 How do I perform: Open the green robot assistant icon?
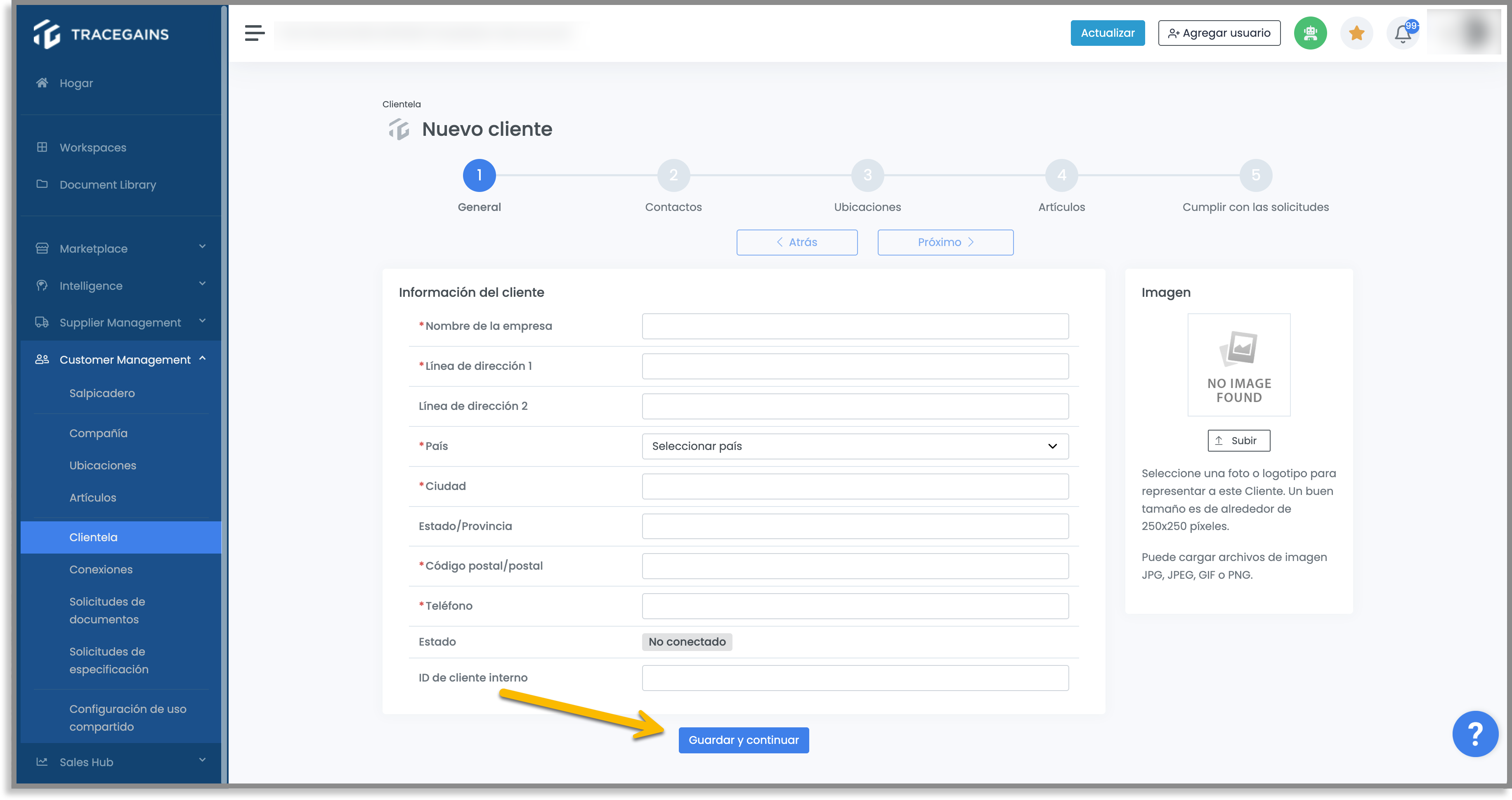1310,33
